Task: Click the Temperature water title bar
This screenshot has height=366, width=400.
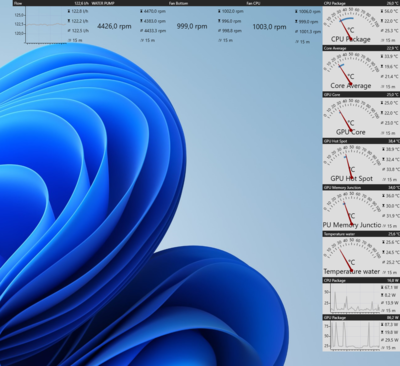Action: pyautogui.click(x=361, y=234)
